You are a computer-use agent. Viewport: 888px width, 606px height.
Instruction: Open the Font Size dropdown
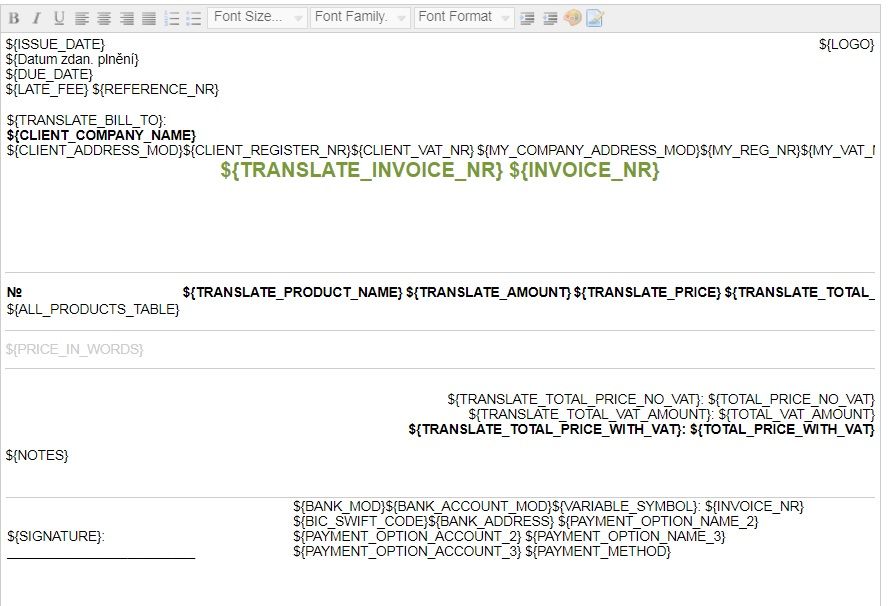[x=258, y=18]
